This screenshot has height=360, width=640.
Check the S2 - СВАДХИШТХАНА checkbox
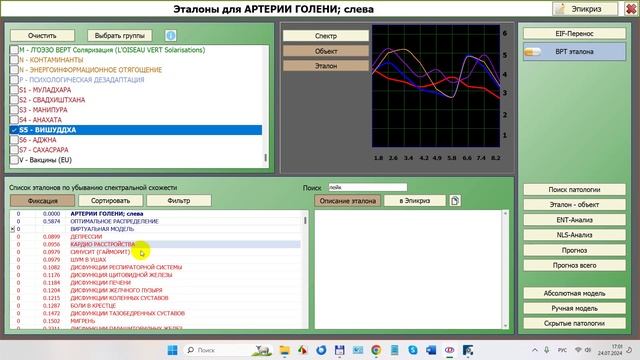(14, 100)
